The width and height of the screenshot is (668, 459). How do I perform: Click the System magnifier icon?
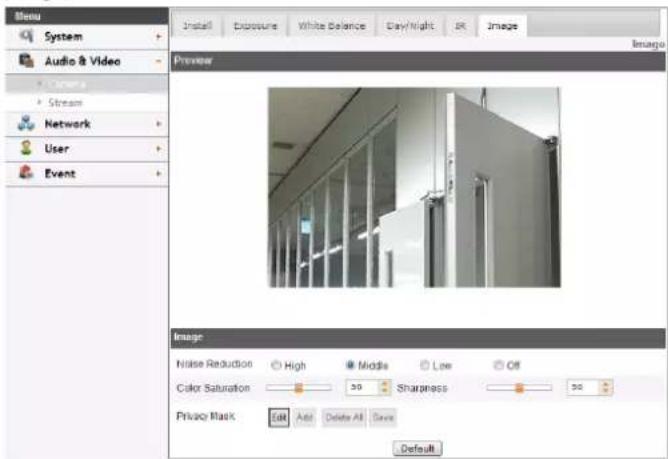tap(26, 36)
